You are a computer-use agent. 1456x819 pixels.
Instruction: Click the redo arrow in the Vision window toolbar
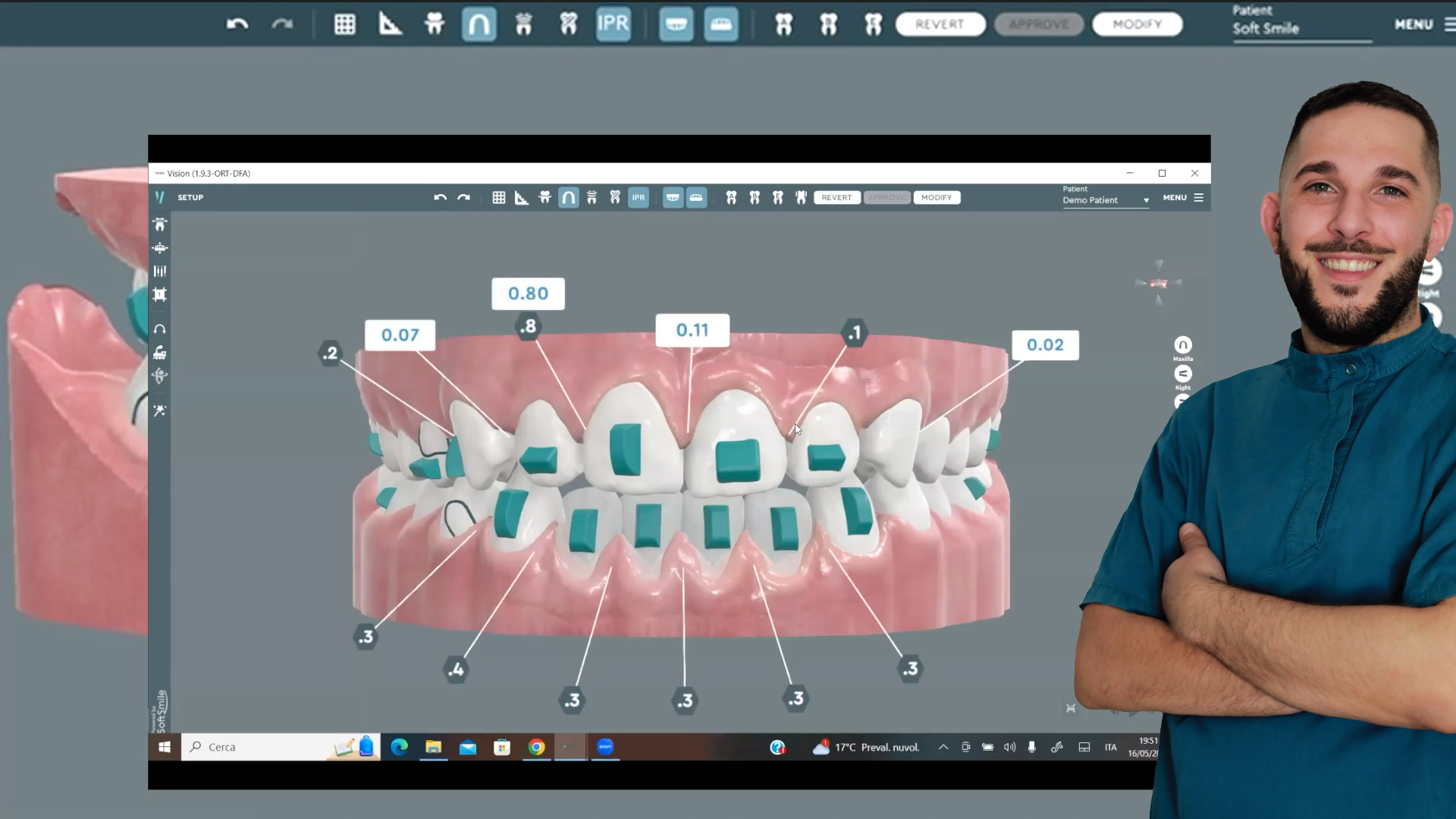(x=463, y=197)
